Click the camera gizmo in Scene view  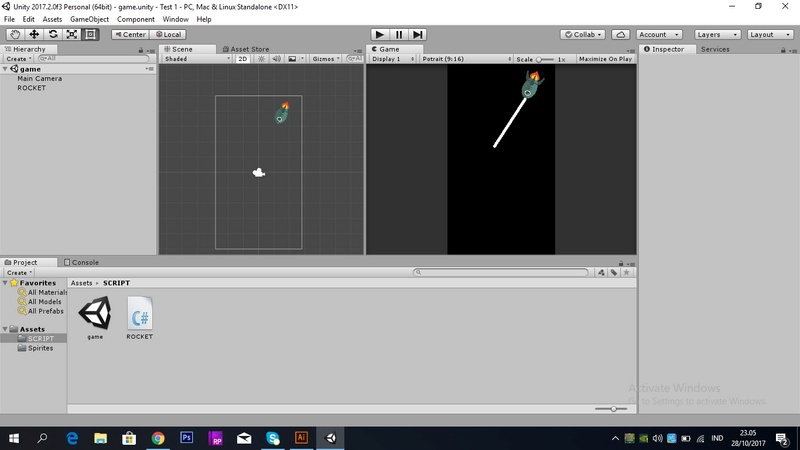pyautogui.click(x=259, y=172)
